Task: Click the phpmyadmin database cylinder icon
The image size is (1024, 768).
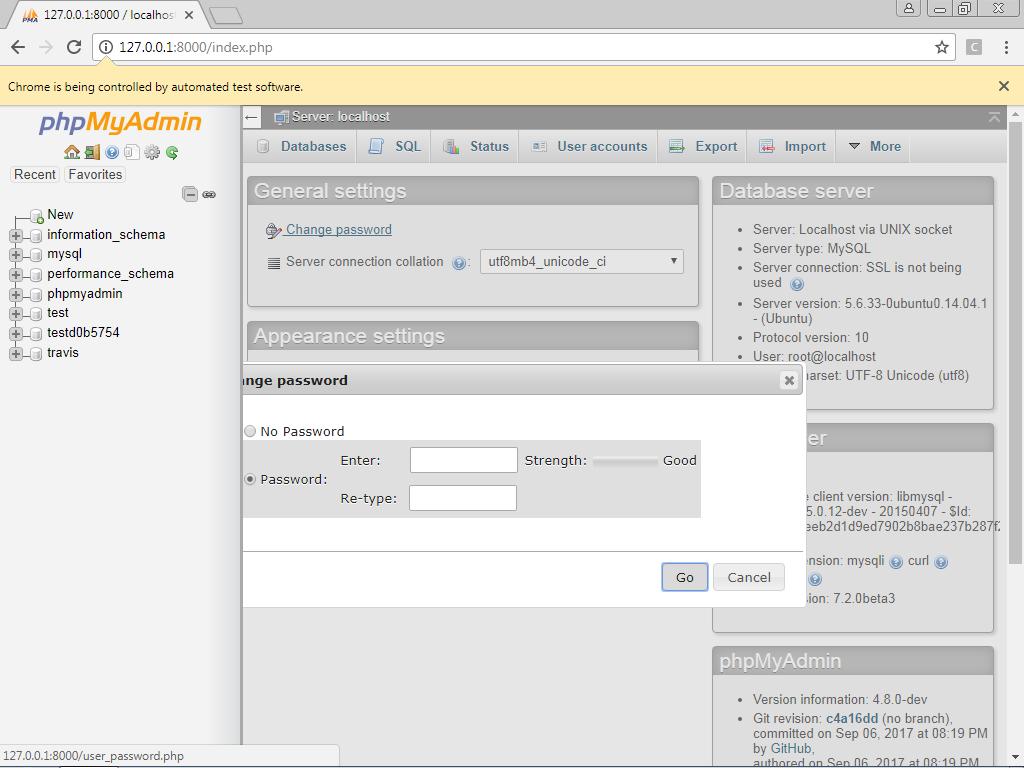Action: [x=36, y=295]
